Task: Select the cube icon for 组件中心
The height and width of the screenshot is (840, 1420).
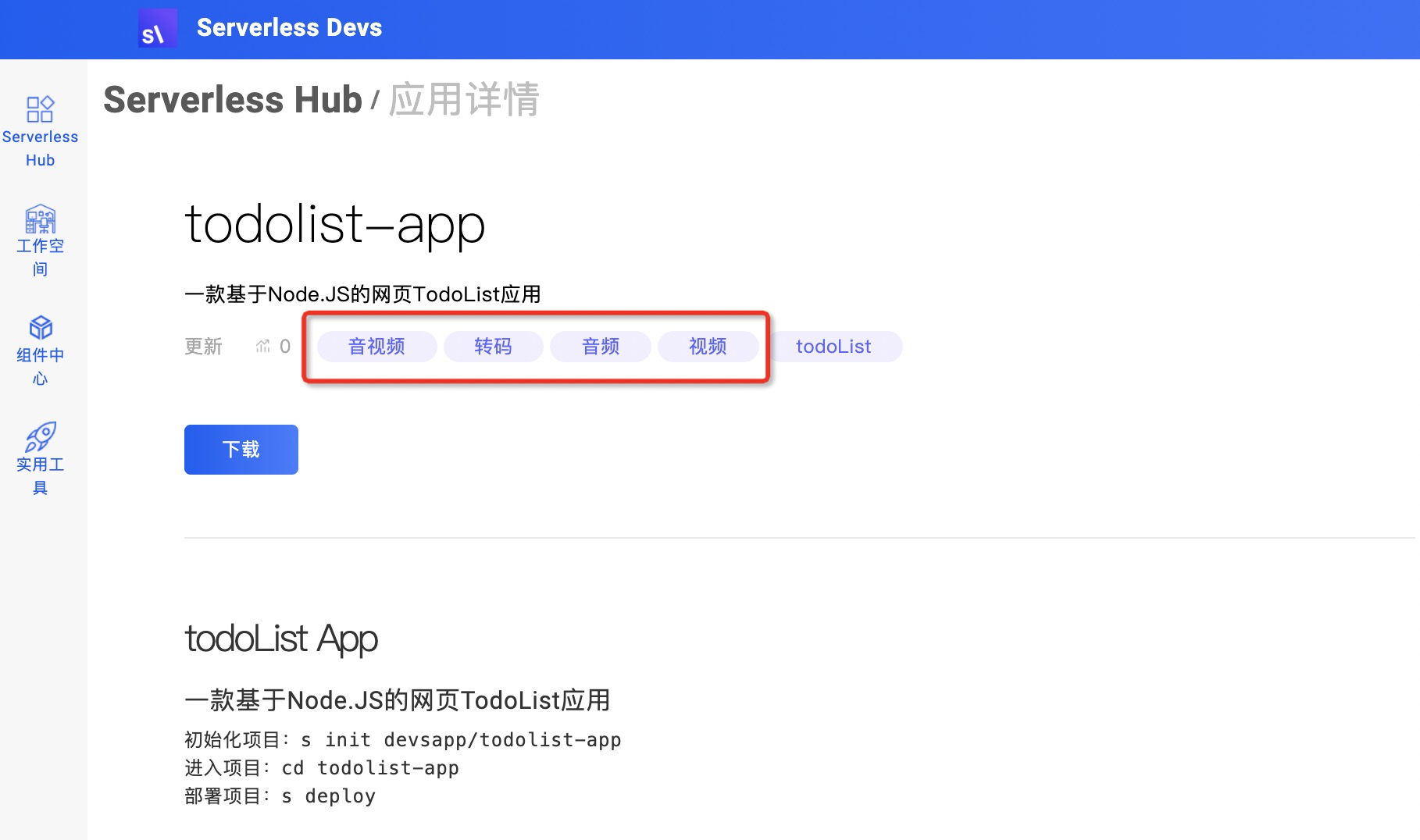Action: pyautogui.click(x=41, y=329)
